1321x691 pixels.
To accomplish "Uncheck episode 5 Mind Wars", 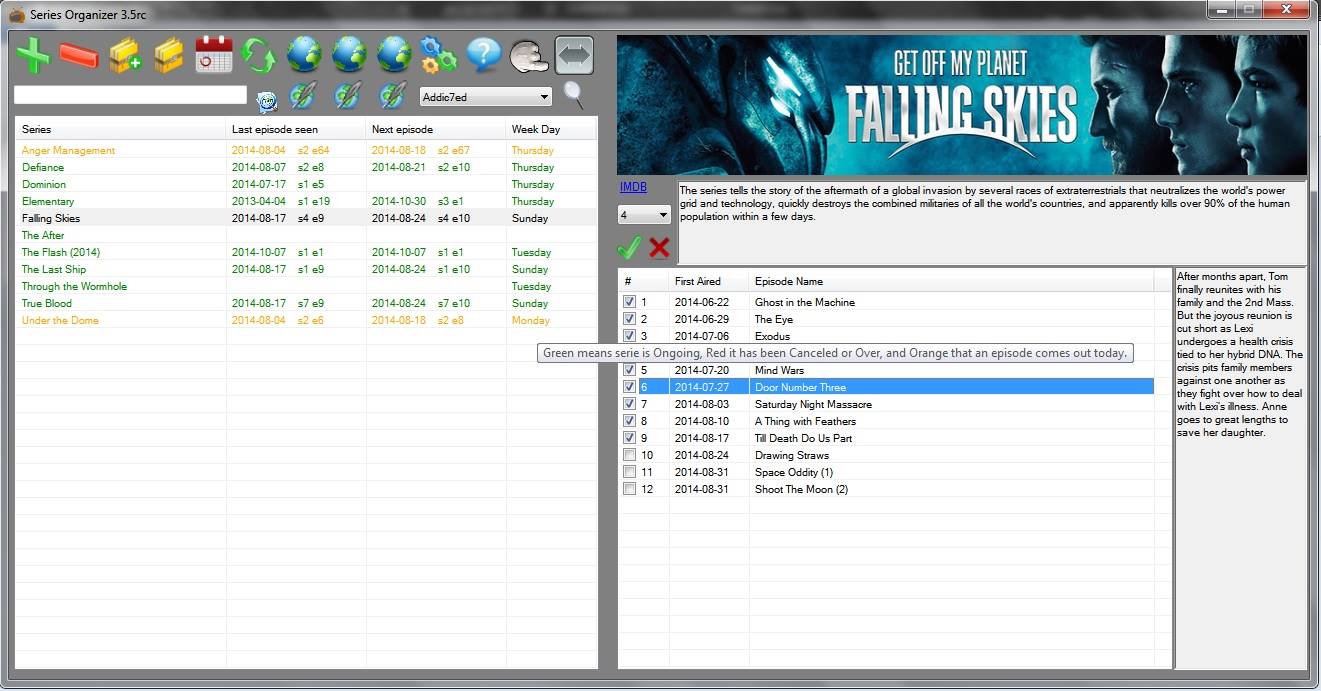I will (x=629, y=369).
